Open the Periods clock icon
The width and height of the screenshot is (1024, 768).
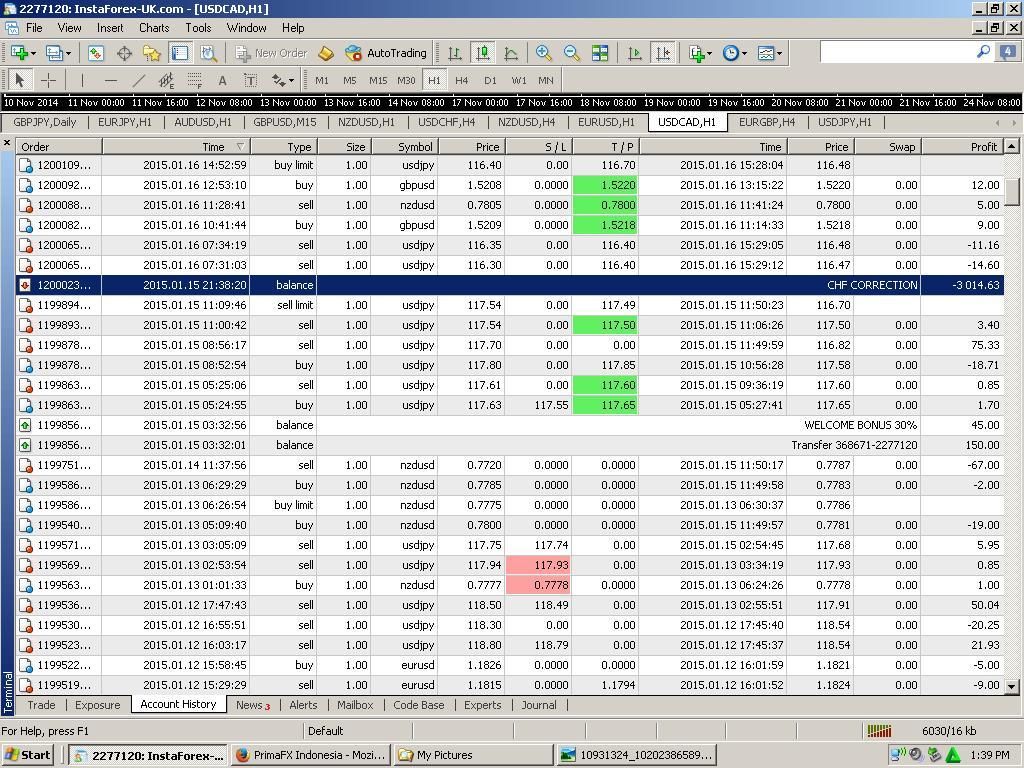(731, 53)
